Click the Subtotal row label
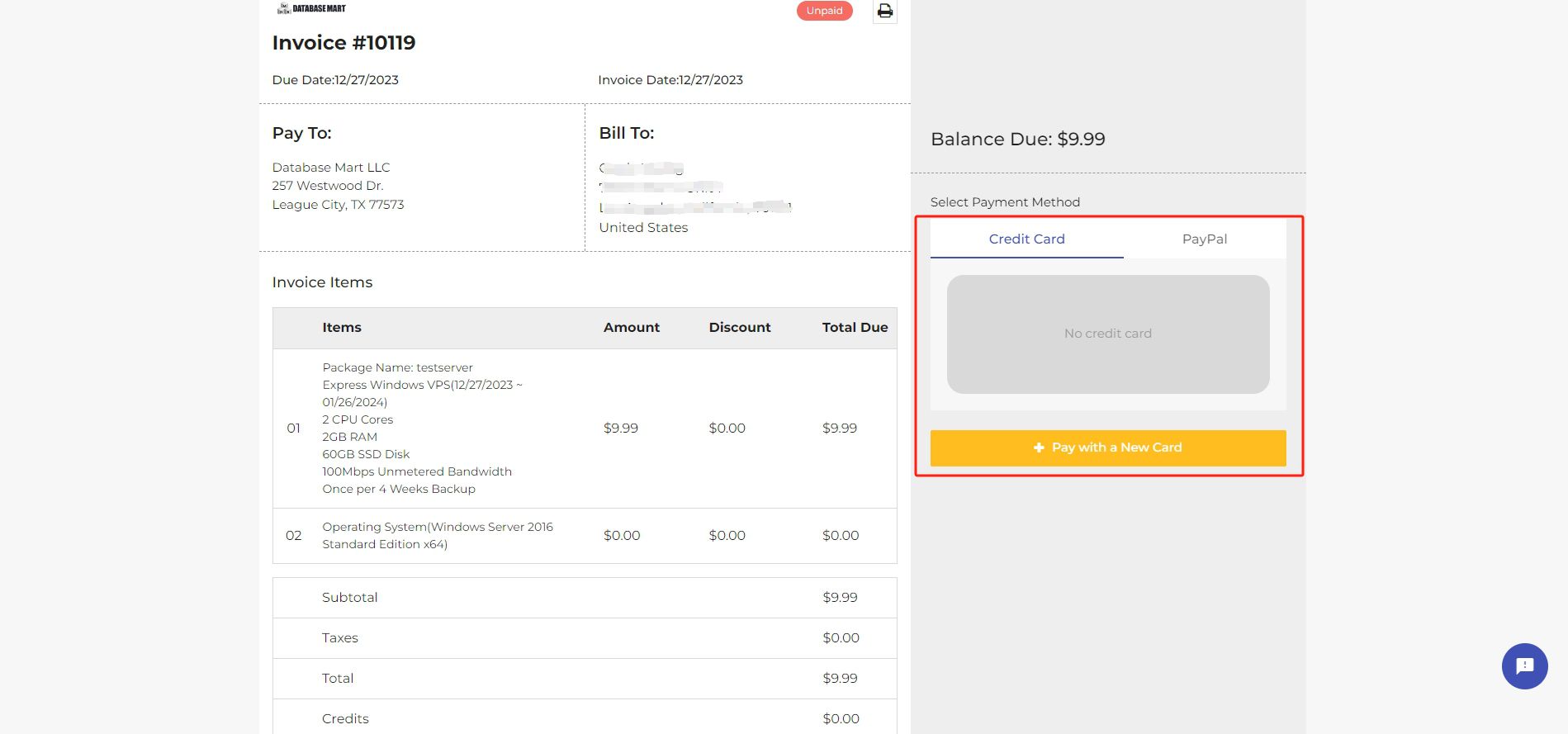 click(349, 598)
